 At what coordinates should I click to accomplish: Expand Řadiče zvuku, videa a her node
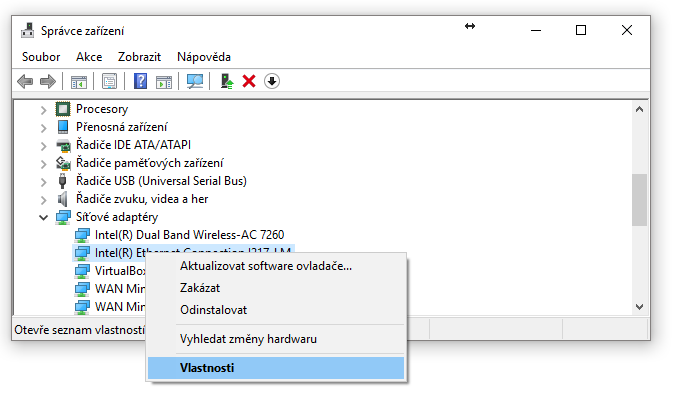43,200
